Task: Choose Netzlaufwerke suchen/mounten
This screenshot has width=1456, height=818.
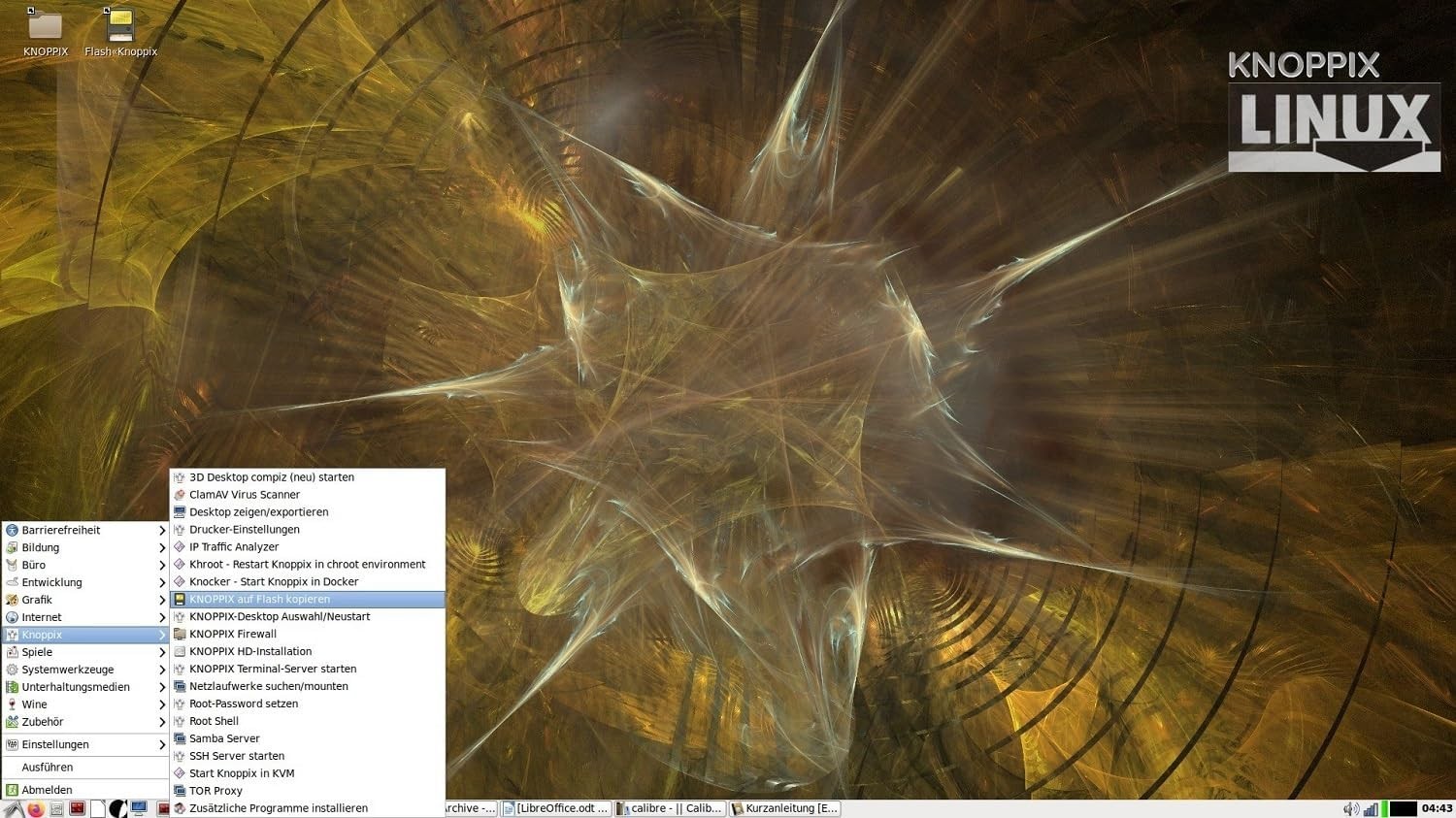Action: [x=308, y=687]
